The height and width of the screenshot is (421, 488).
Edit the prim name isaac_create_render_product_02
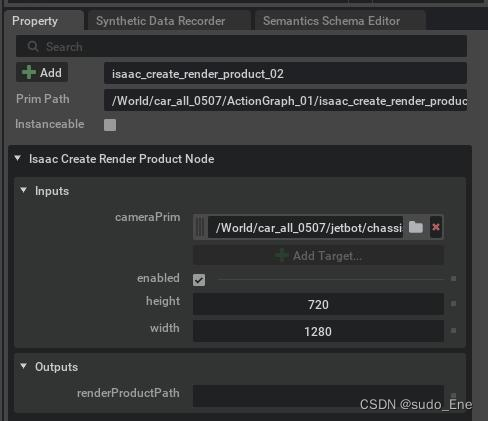click(x=285, y=73)
